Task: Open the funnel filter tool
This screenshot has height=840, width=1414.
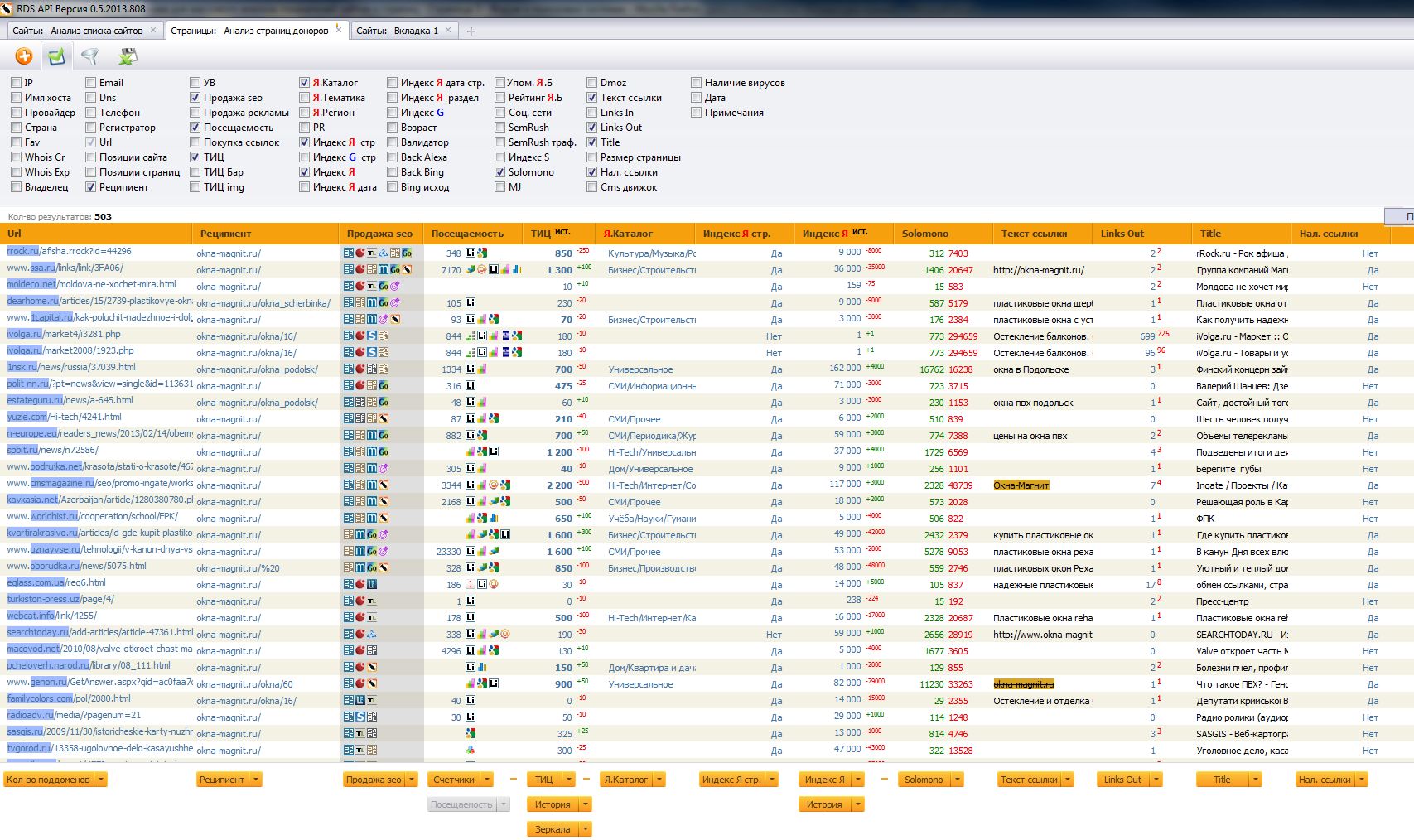Action: click(89, 56)
